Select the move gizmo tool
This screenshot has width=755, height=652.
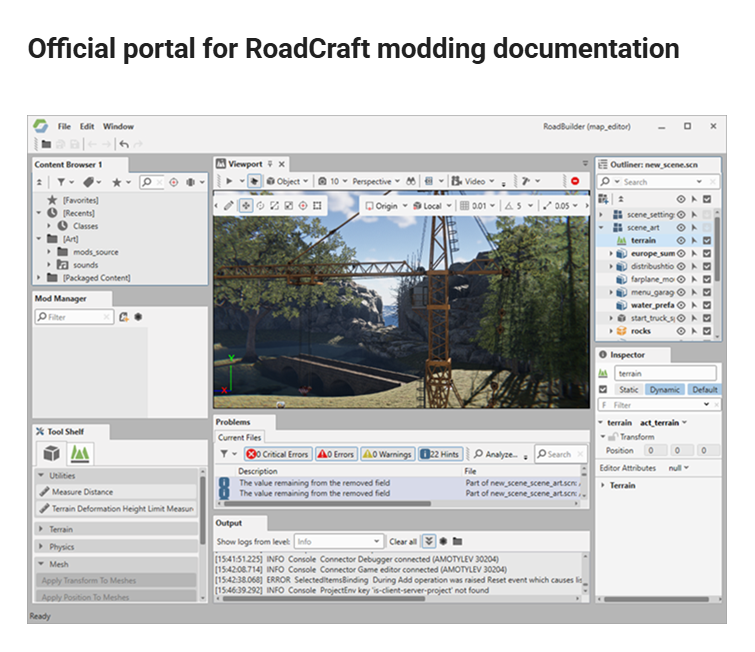[x=246, y=206]
